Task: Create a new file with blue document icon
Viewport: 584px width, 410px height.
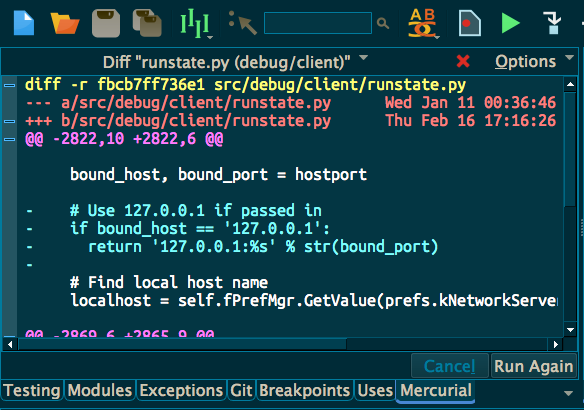Action: pos(24,23)
